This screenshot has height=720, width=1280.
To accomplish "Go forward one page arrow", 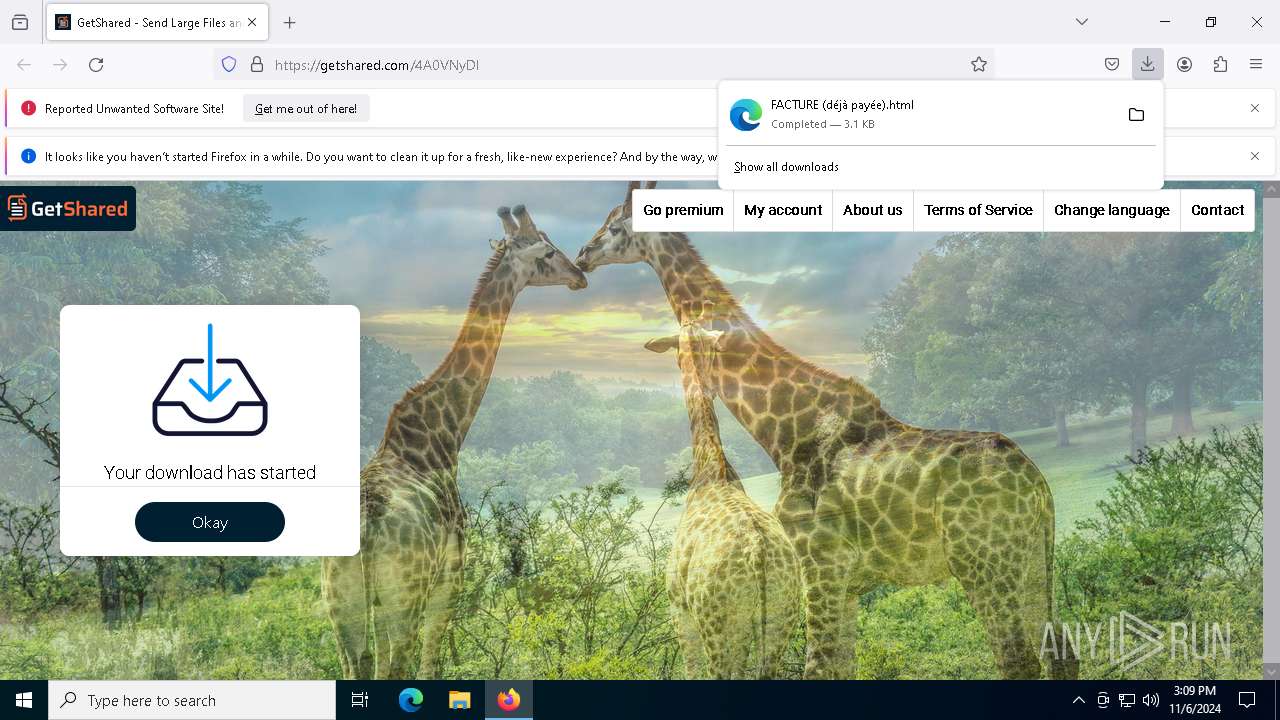I will pyautogui.click(x=60, y=64).
